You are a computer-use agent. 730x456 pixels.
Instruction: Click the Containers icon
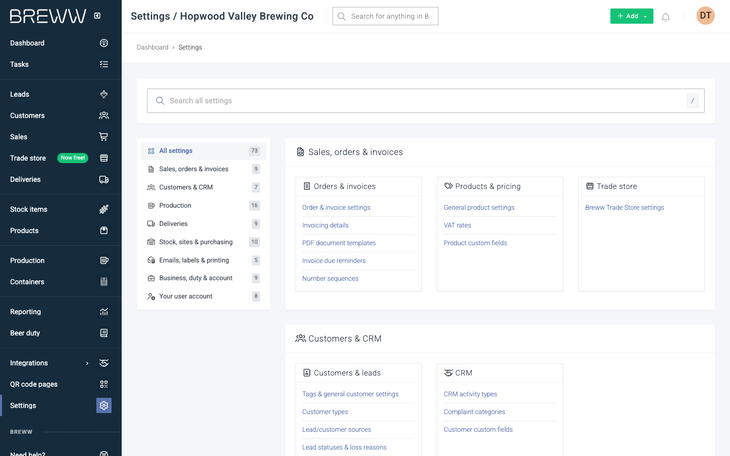click(x=104, y=282)
